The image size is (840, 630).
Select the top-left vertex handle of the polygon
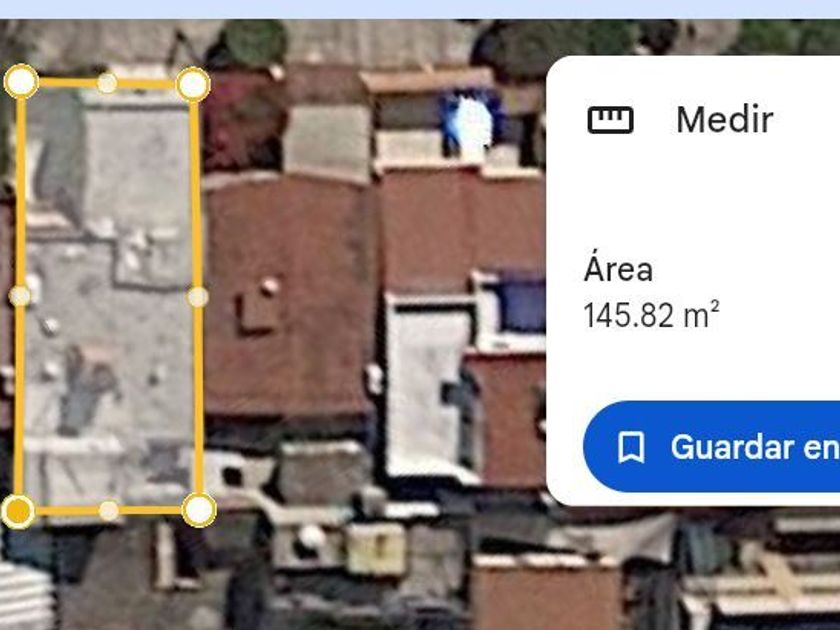pos(21,81)
